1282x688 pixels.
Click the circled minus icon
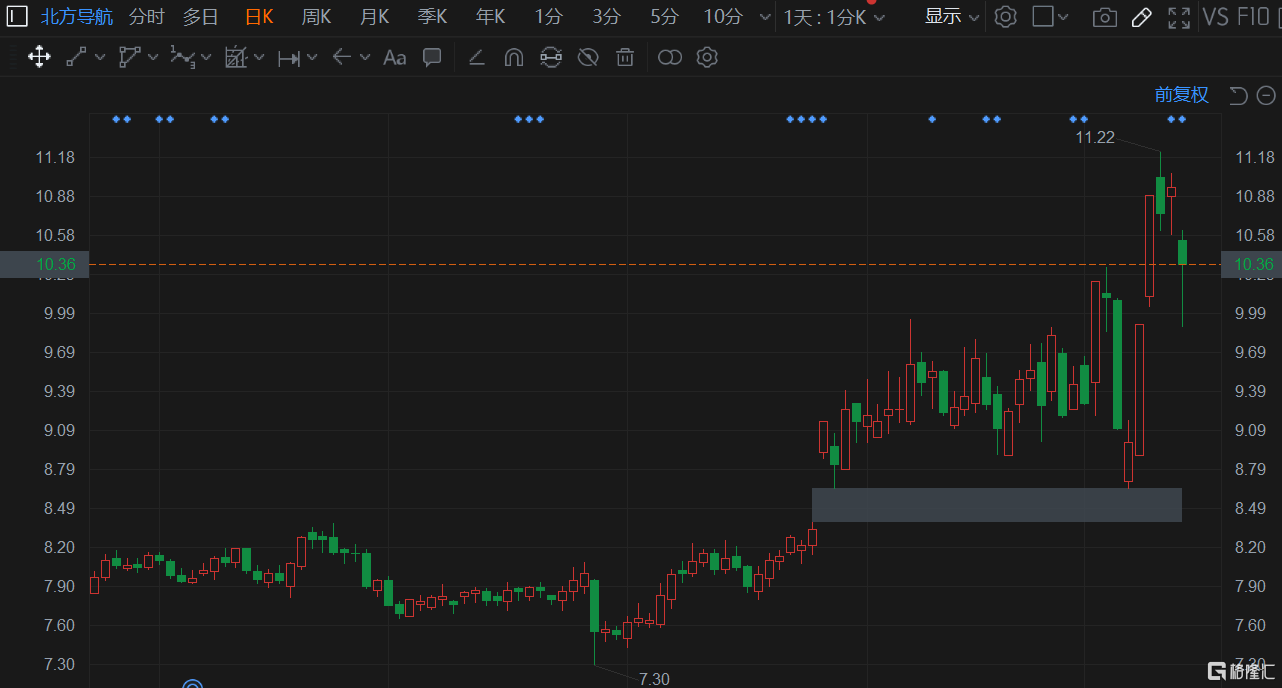[1266, 95]
